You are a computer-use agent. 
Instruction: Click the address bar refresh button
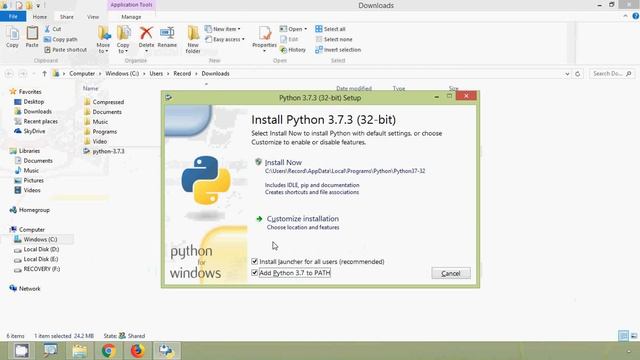click(578, 74)
